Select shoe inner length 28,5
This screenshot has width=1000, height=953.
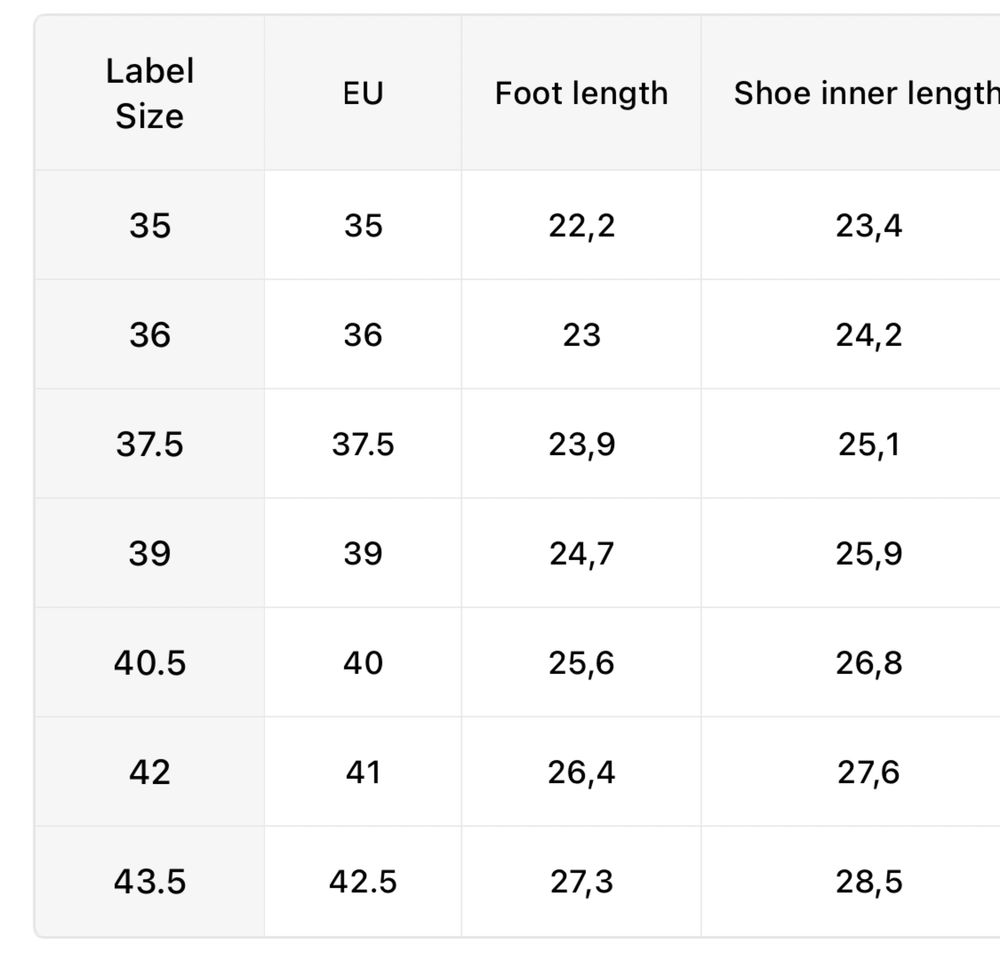869,882
